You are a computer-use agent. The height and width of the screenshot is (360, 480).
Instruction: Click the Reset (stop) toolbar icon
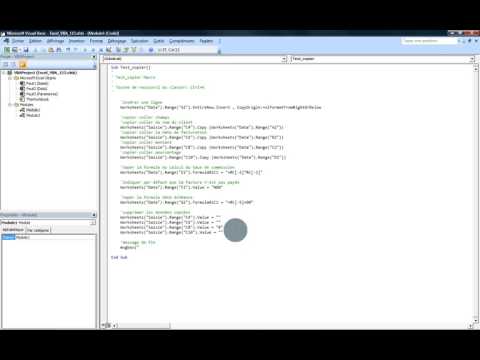tap(101, 50)
